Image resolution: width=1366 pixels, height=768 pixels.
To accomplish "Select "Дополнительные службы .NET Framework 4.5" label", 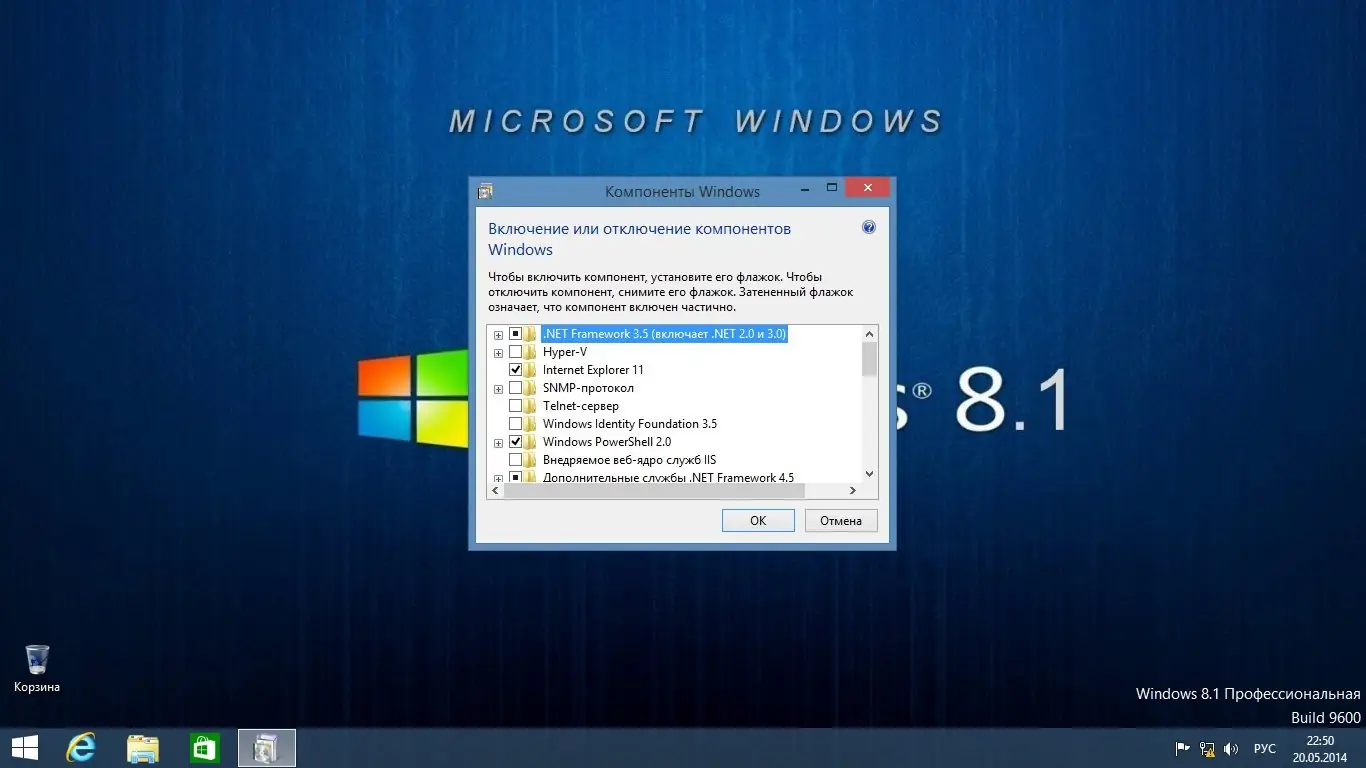I will (668, 478).
